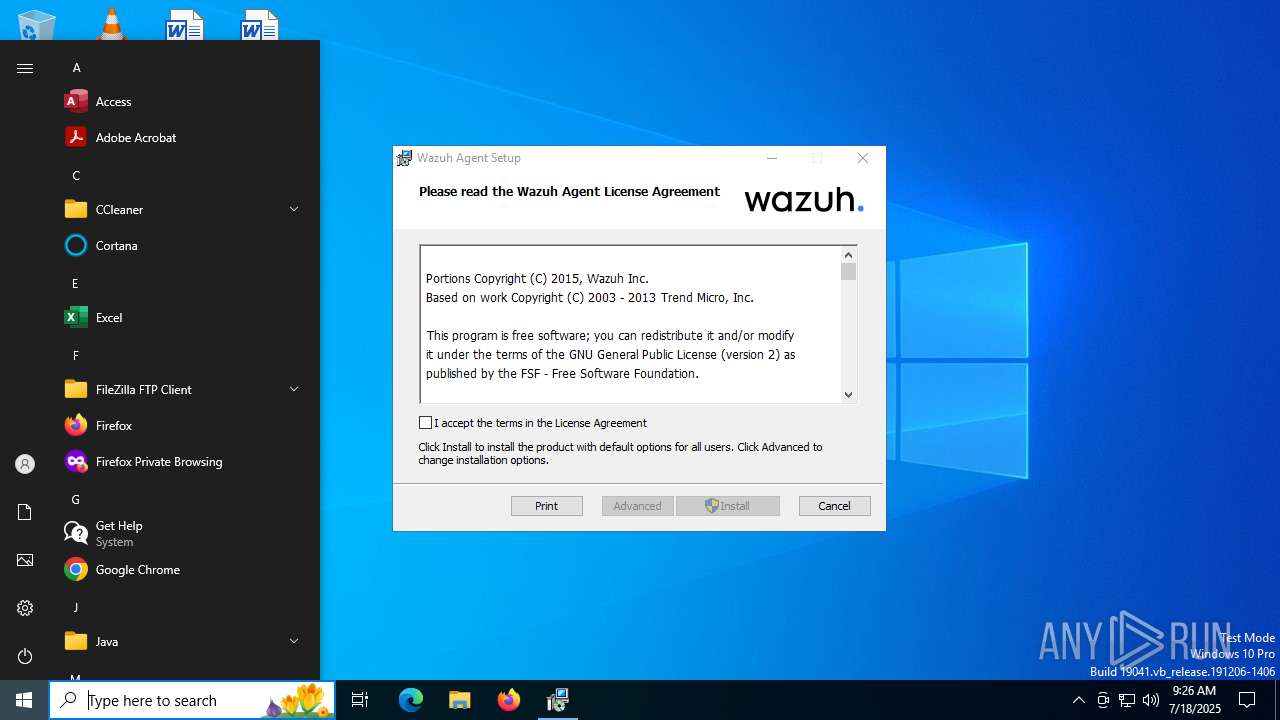Open VLC desktop shortcut icon
The image size is (1280, 720).
point(112,23)
